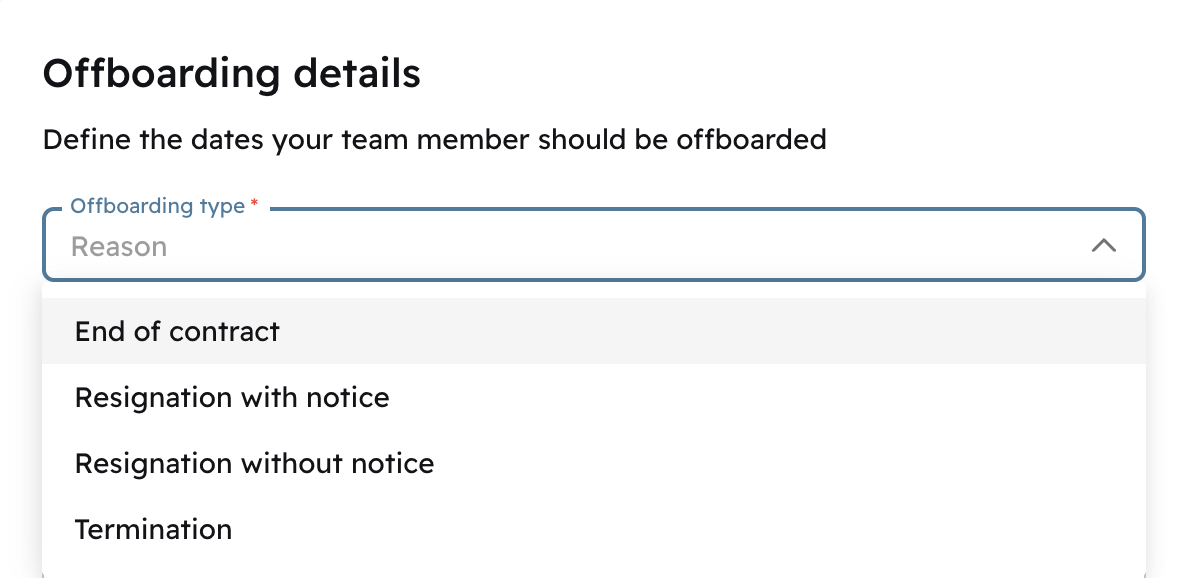
Task: Focus the Reason dropdown input
Action: tap(560, 247)
